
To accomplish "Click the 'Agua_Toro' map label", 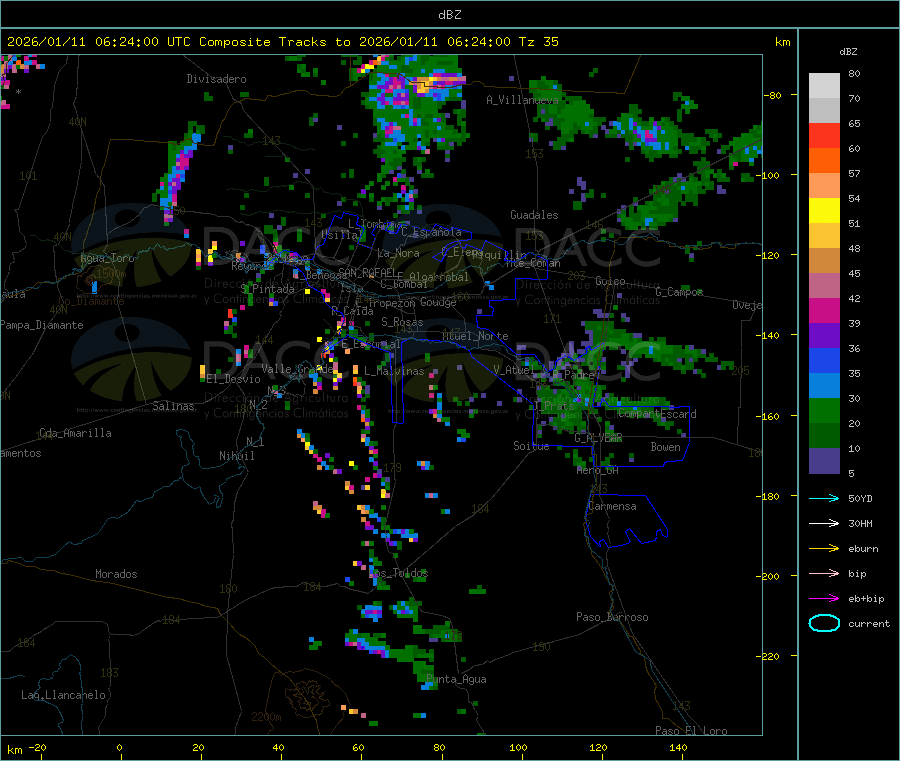I will pos(107,258).
